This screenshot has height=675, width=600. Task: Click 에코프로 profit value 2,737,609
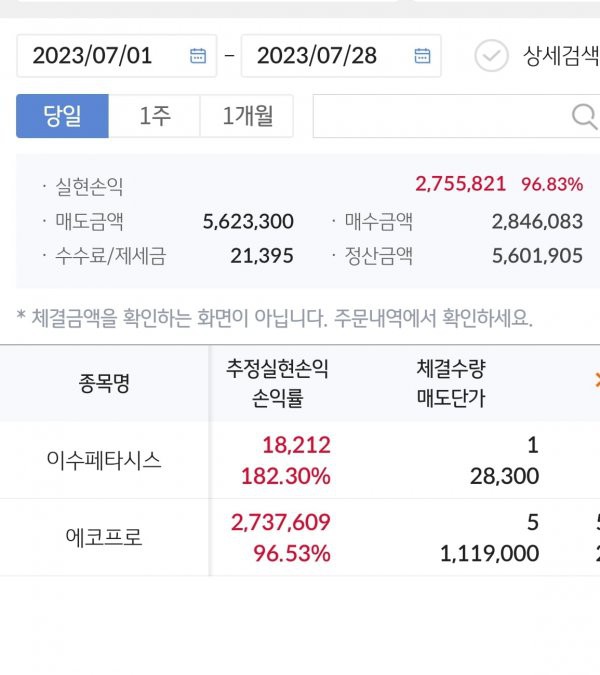pos(280,522)
